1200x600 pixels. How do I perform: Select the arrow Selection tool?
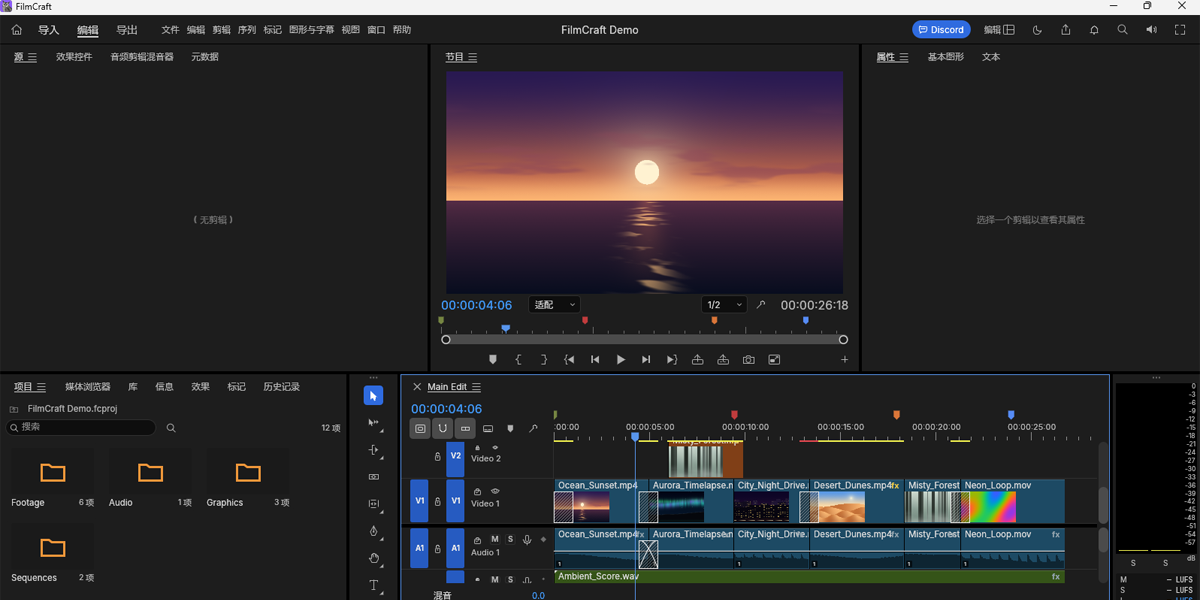pos(373,396)
